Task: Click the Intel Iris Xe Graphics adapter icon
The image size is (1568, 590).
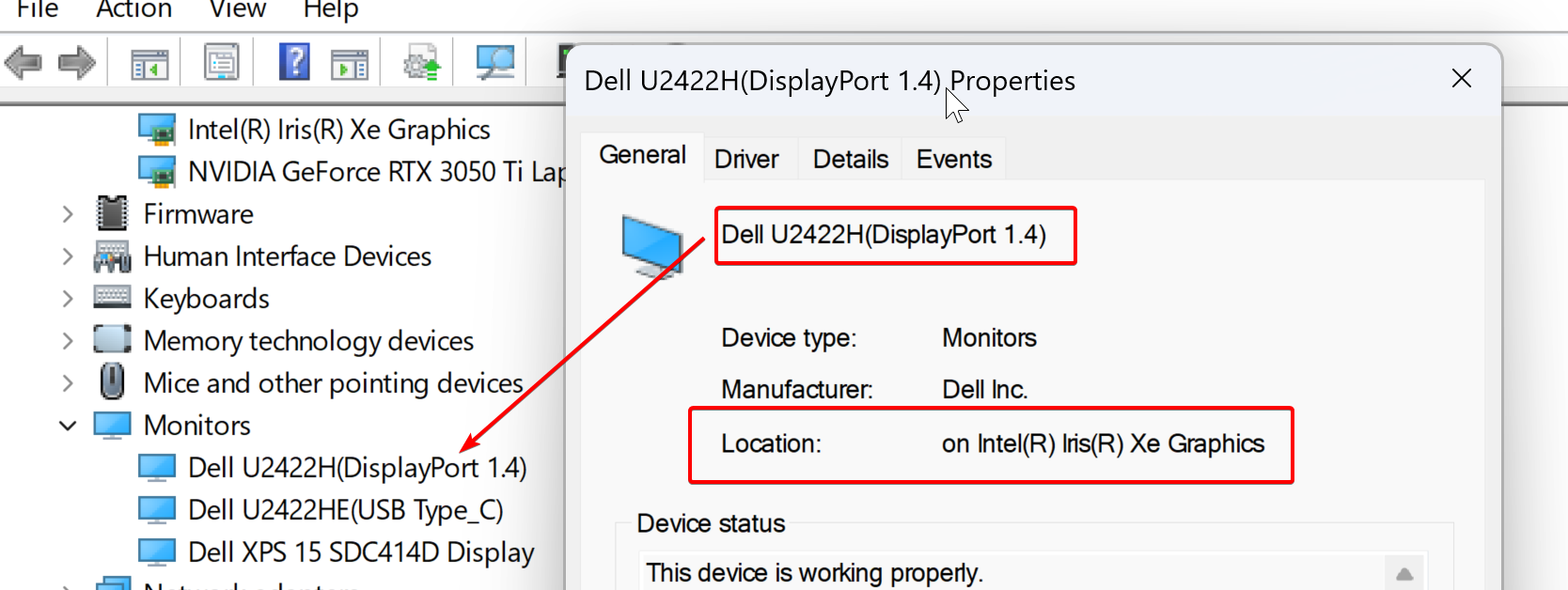Action: [157, 130]
